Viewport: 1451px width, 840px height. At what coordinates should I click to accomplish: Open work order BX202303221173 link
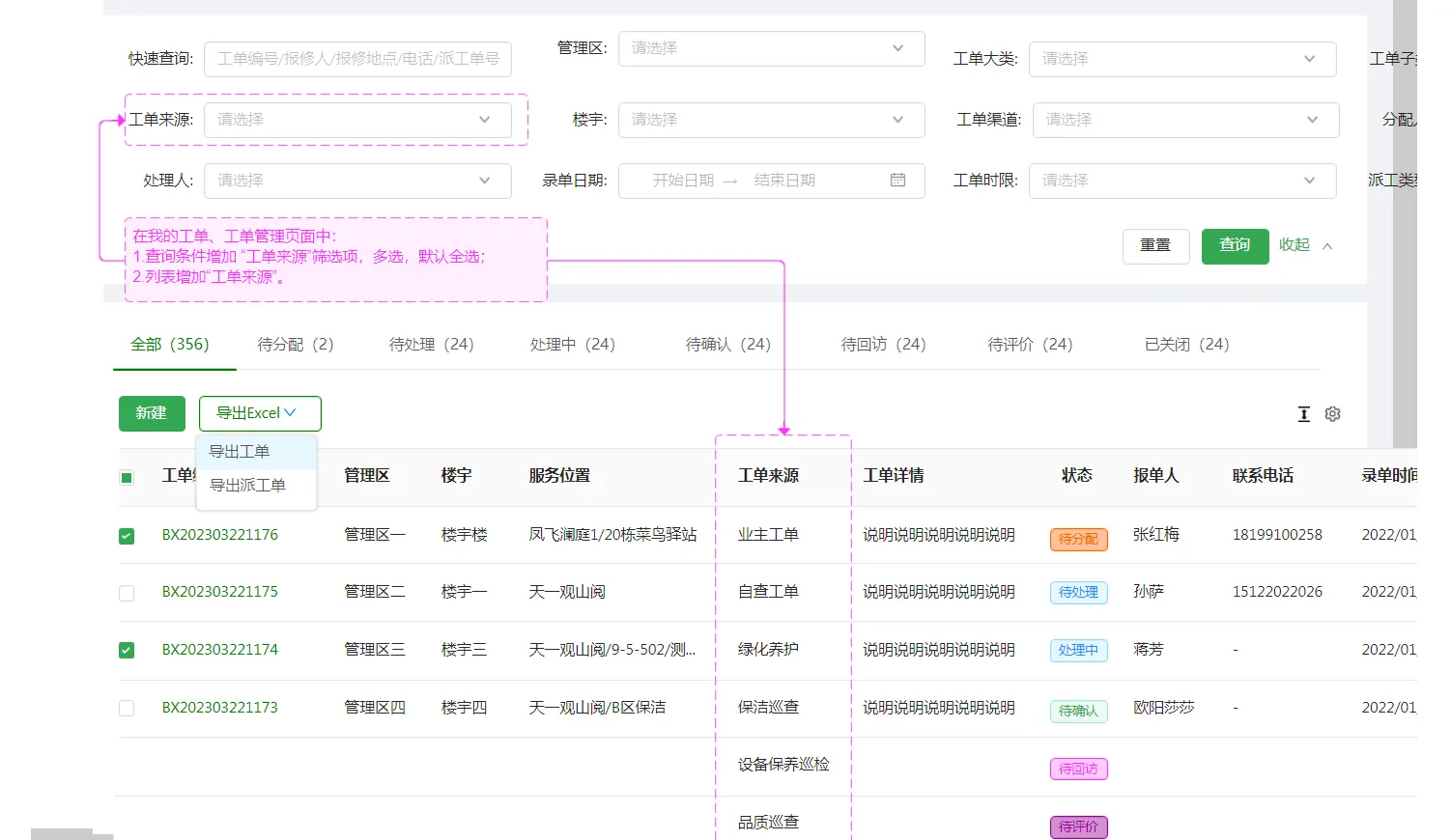coord(220,708)
